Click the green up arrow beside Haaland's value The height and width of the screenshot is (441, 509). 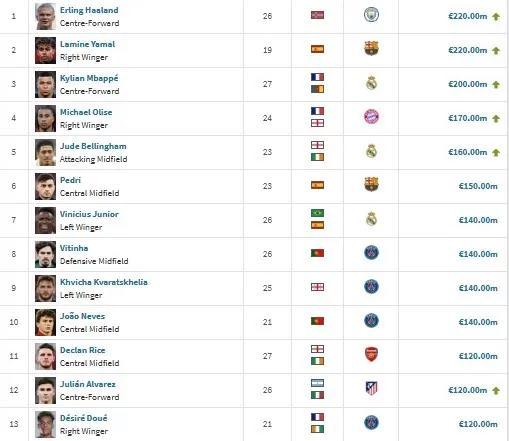tap(496, 16)
